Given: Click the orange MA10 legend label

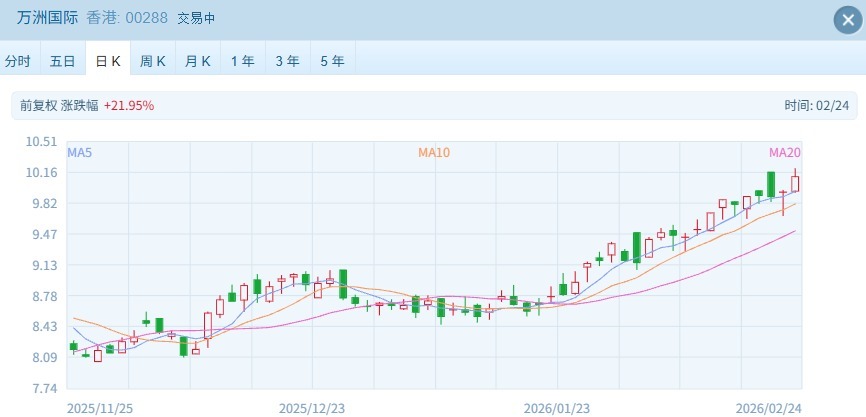Looking at the screenshot, I should click(434, 153).
